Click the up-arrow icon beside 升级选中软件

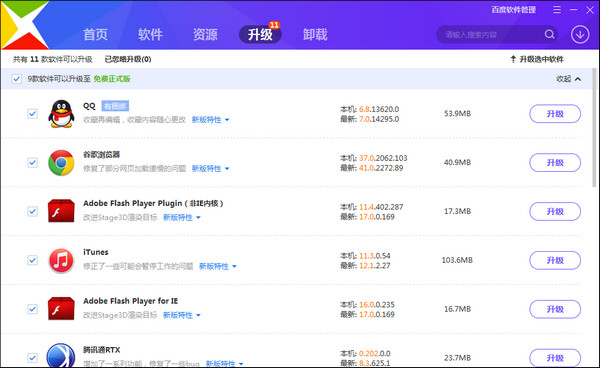(x=513, y=59)
